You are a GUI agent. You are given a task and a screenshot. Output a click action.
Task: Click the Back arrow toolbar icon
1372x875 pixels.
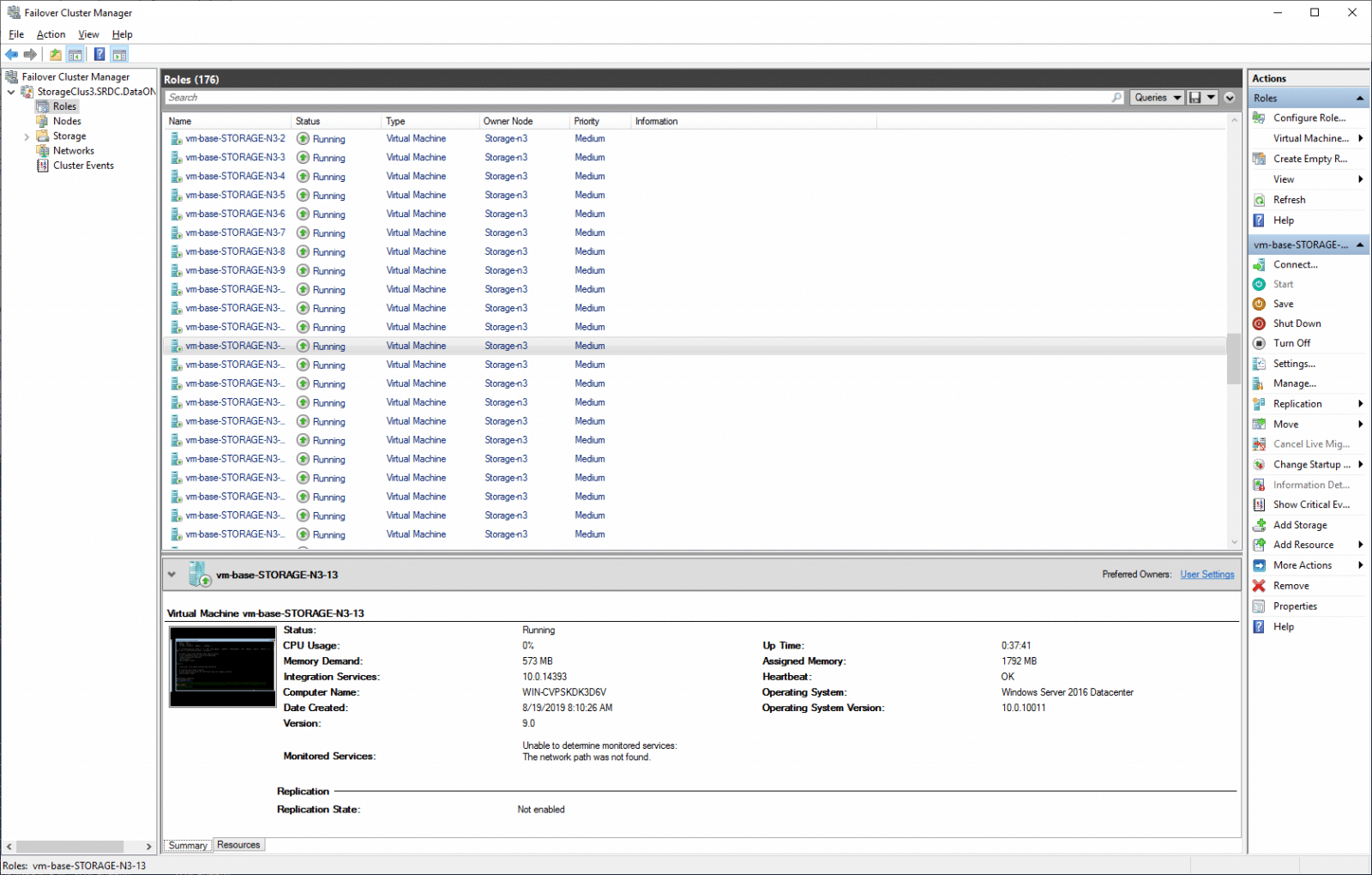[x=12, y=55]
